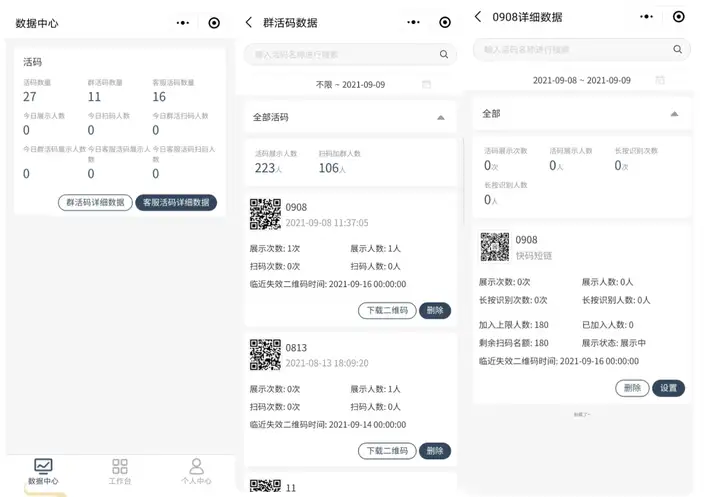Click the 活码 section heading
The image size is (720, 497).
pos(32,62)
